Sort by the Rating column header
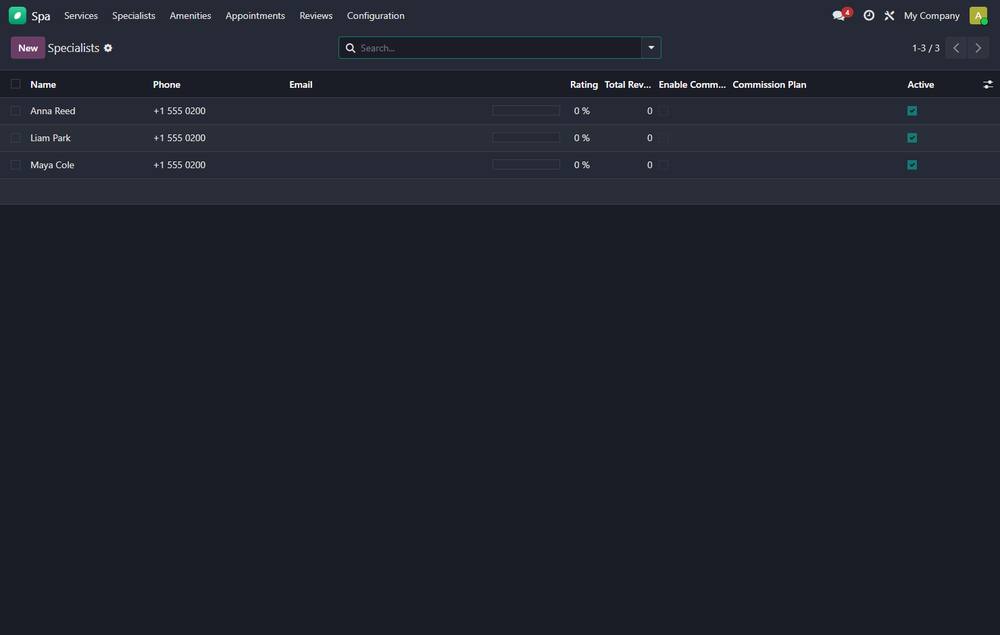 [x=584, y=84]
